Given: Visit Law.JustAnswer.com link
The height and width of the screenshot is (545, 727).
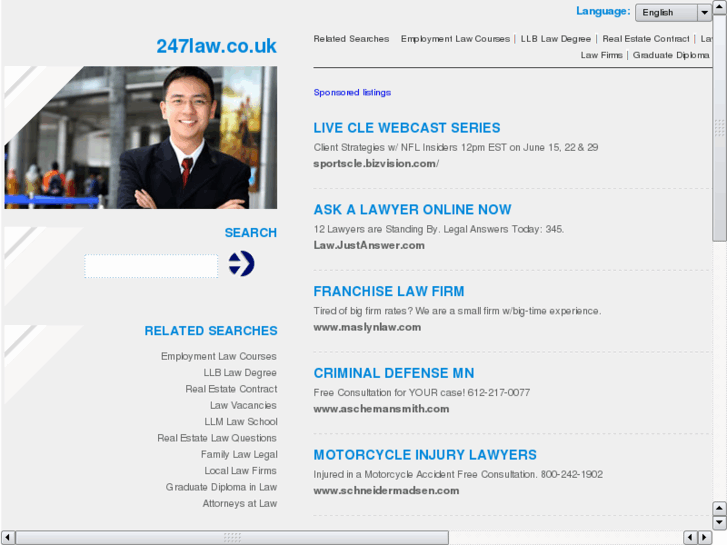Looking at the screenshot, I should pyautogui.click(x=369, y=245).
